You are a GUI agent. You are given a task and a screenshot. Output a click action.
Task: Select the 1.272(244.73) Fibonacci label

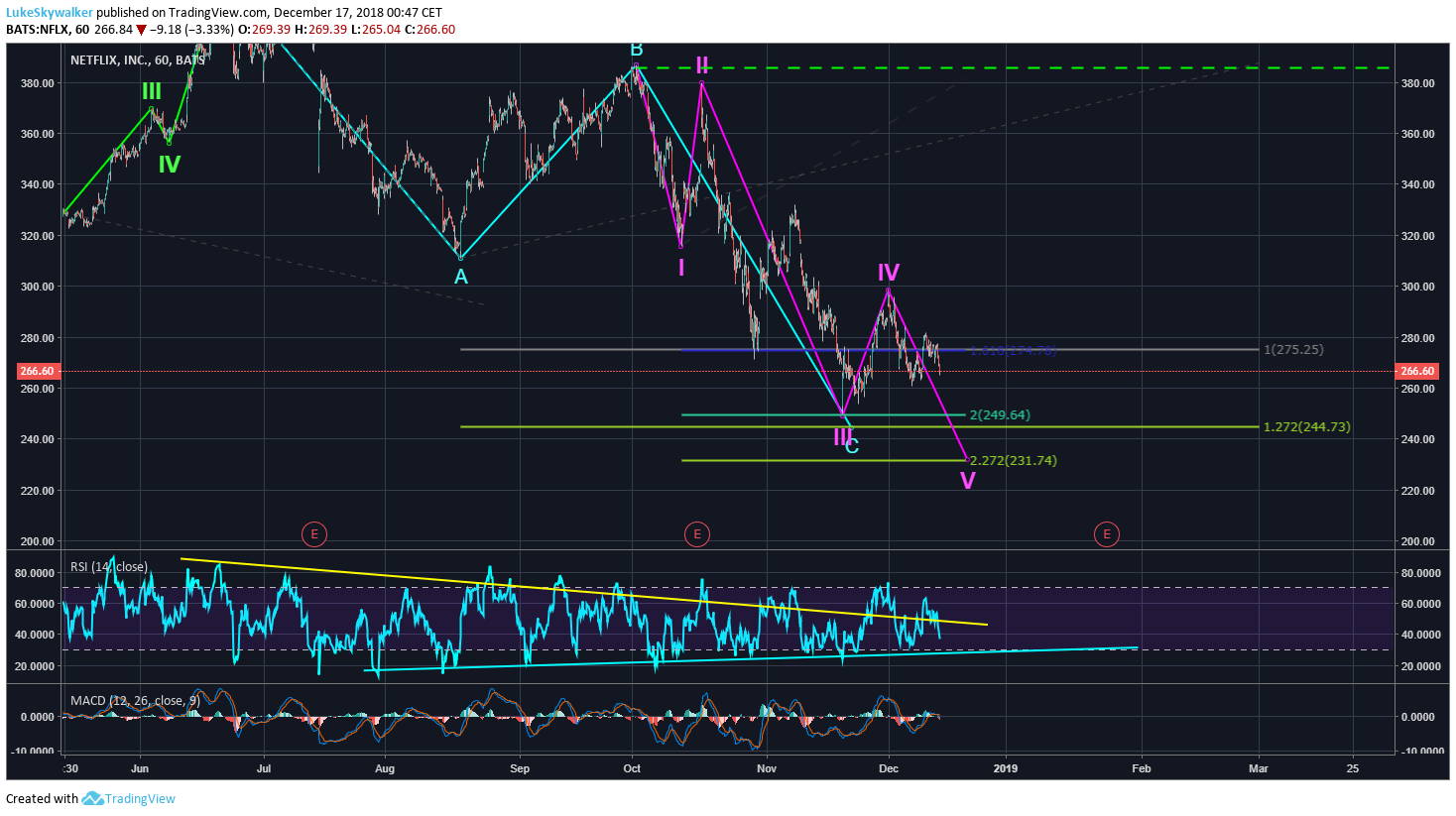coord(1306,427)
